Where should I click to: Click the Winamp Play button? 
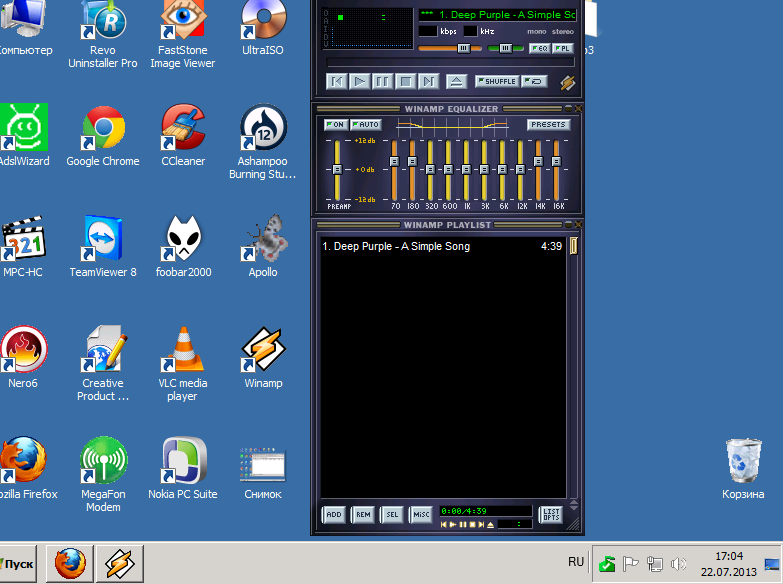360,81
